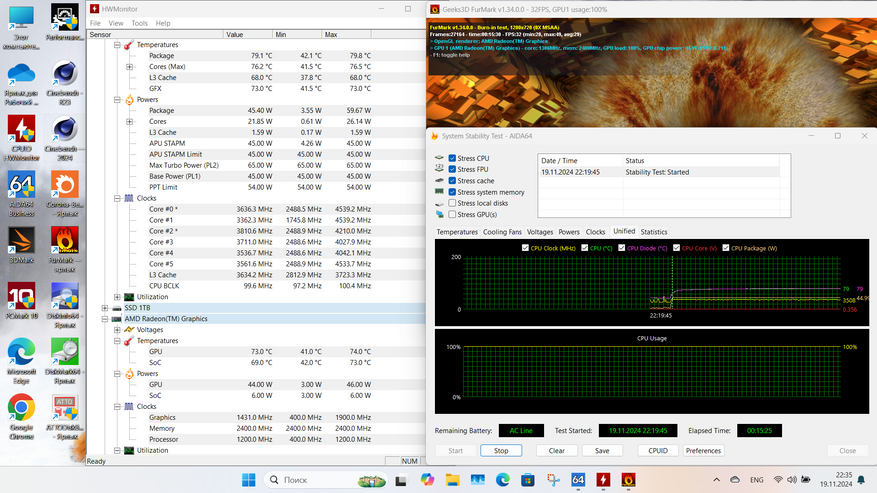Screen dimensions: 877x493
Task: Open FurMark desktop shortcut
Action: [65, 250]
